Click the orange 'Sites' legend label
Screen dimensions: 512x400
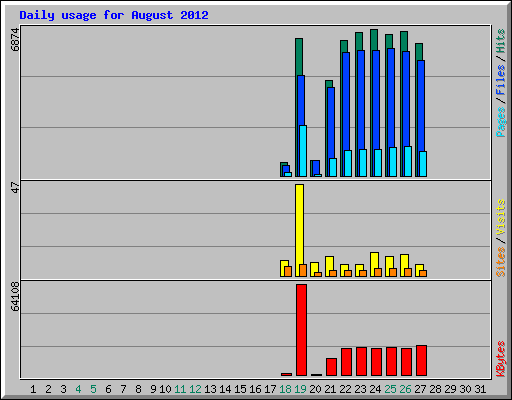click(x=501, y=262)
